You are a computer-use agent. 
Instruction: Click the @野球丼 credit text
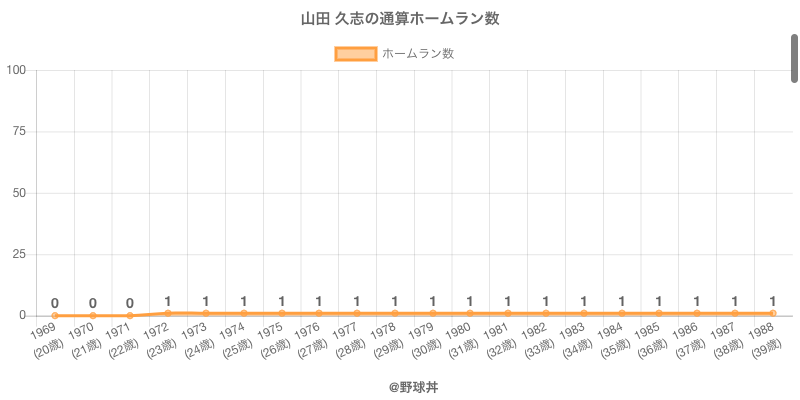tap(400, 384)
